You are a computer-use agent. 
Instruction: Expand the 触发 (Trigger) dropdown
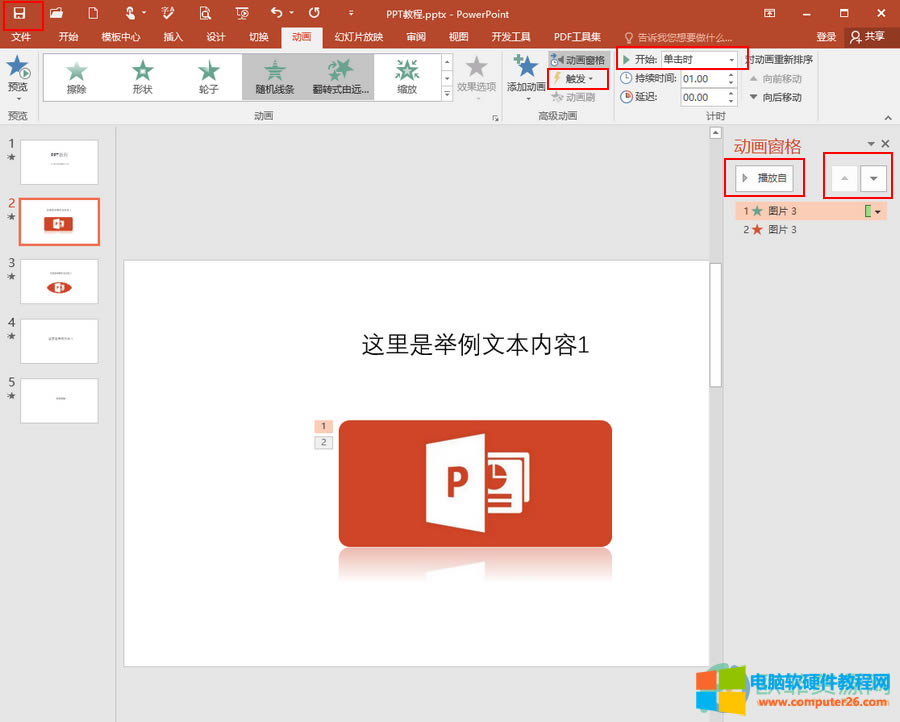coord(579,78)
